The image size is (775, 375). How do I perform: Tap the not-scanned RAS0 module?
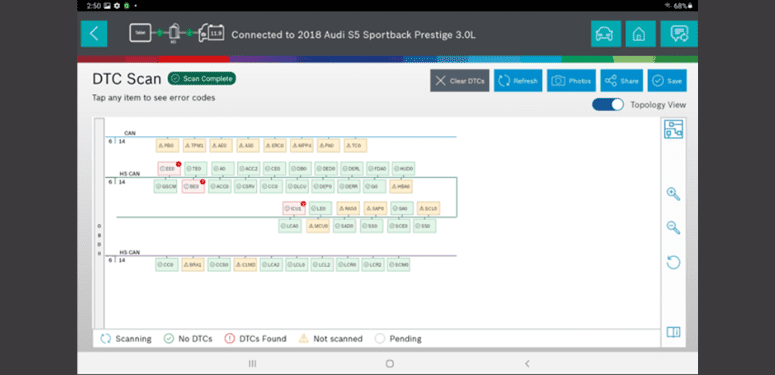[348, 208]
